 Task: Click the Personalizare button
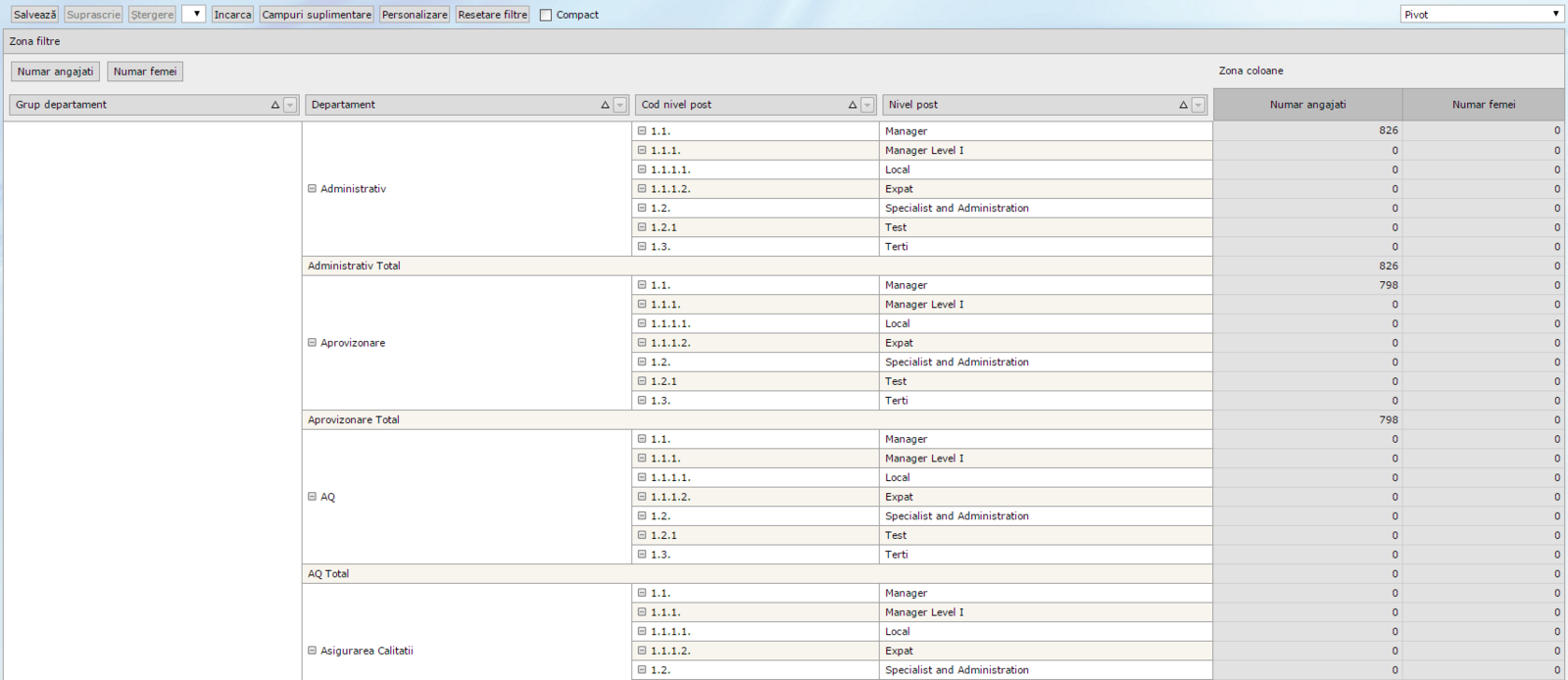[x=415, y=15]
